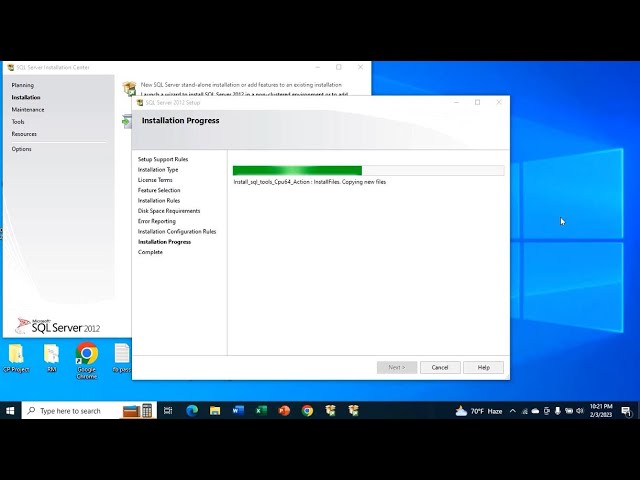
Task: Open Resources in the Installation Center sidebar
Action: [x=24, y=134]
